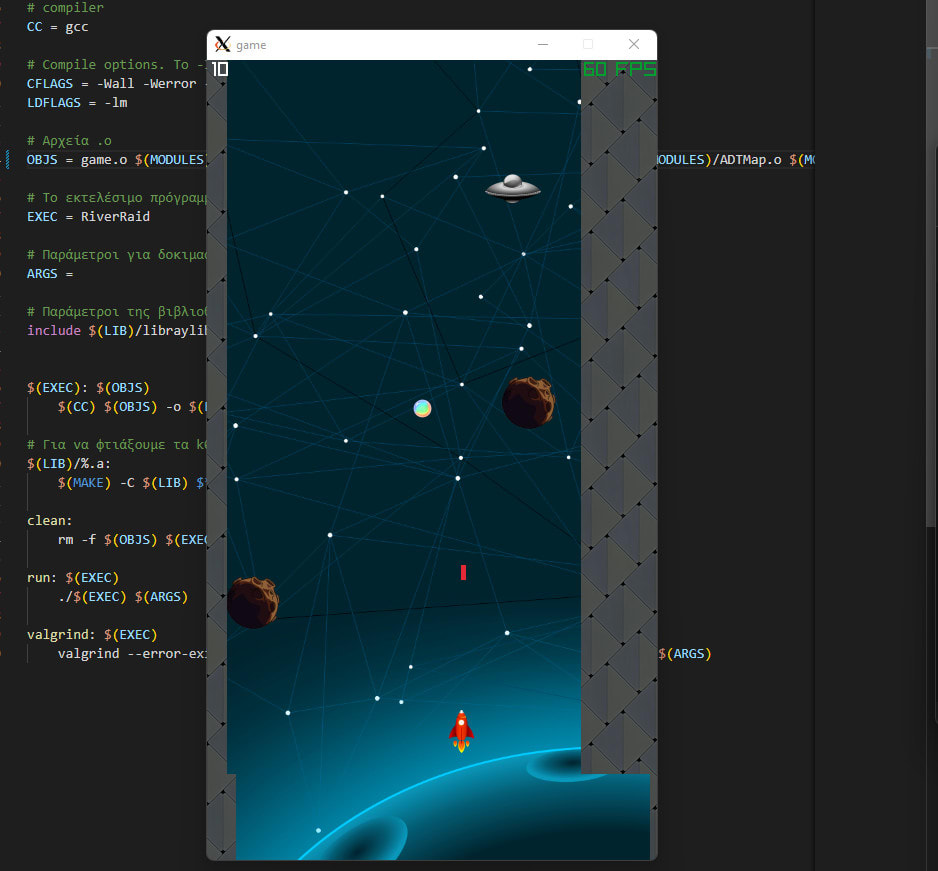Click the 'include $(LIB)' line
Screen dimensions: 938x871
117,330
